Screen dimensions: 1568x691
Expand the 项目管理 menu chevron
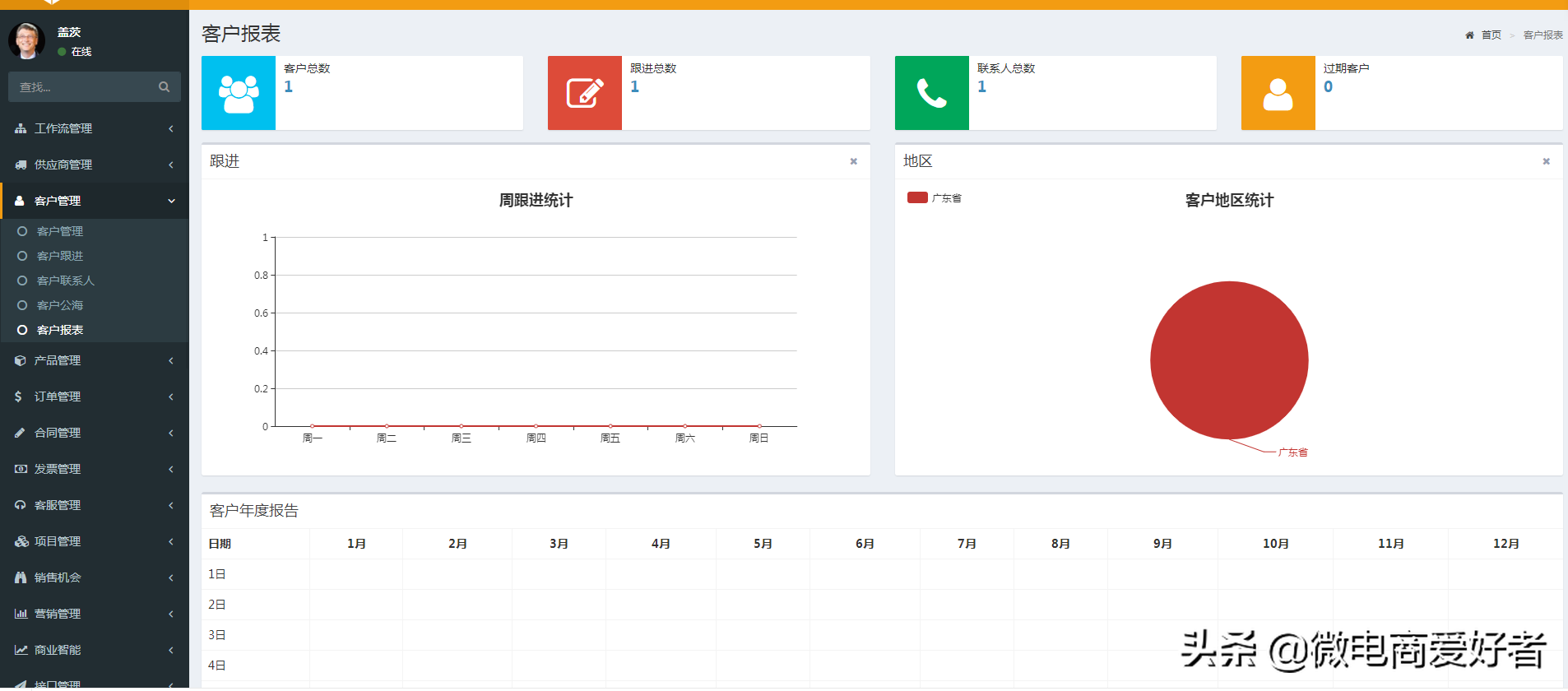coord(171,541)
